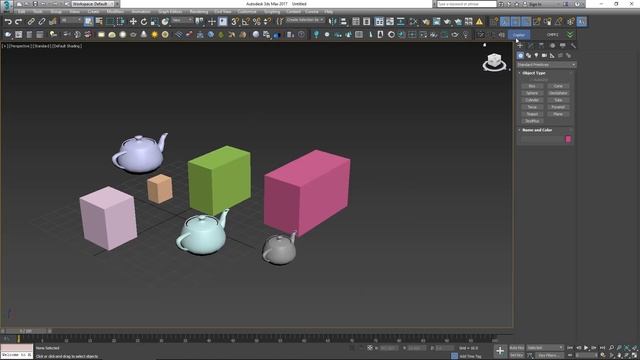Image resolution: width=640 pixels, height=360 pixels.
Task: Click the Cone primitive button
Action: (x=558, y=86)
